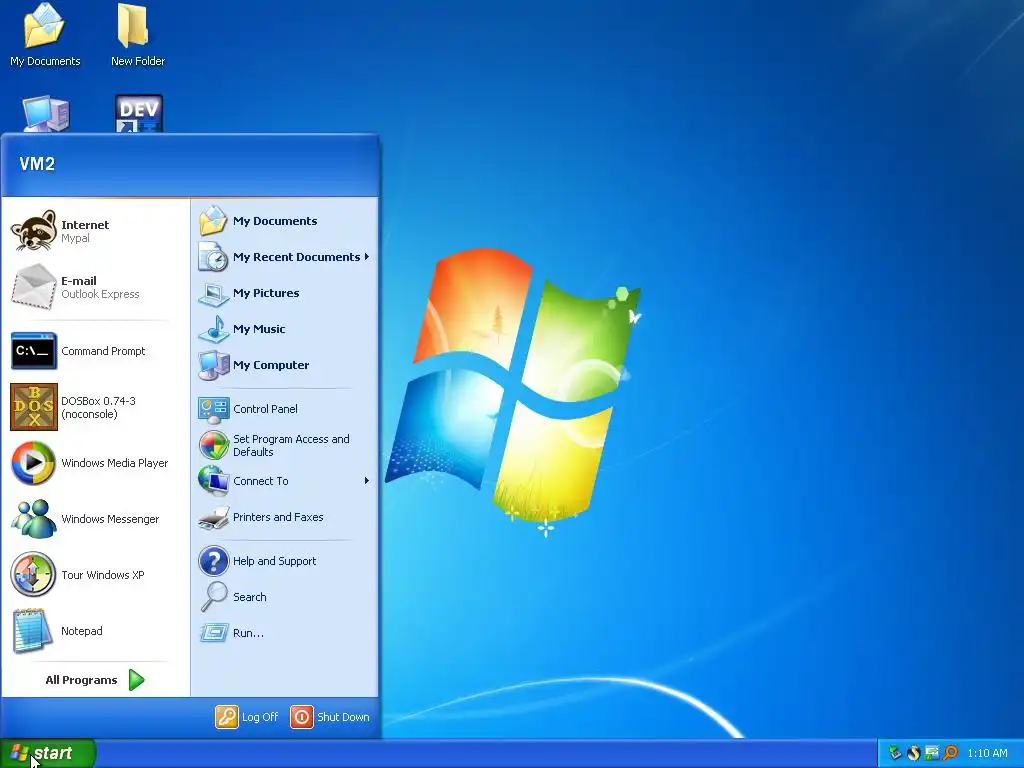This screenshot has height=768, width=1024.
Task: Expand My Recent Documents submenu arrow
Action: coord(367,257)
